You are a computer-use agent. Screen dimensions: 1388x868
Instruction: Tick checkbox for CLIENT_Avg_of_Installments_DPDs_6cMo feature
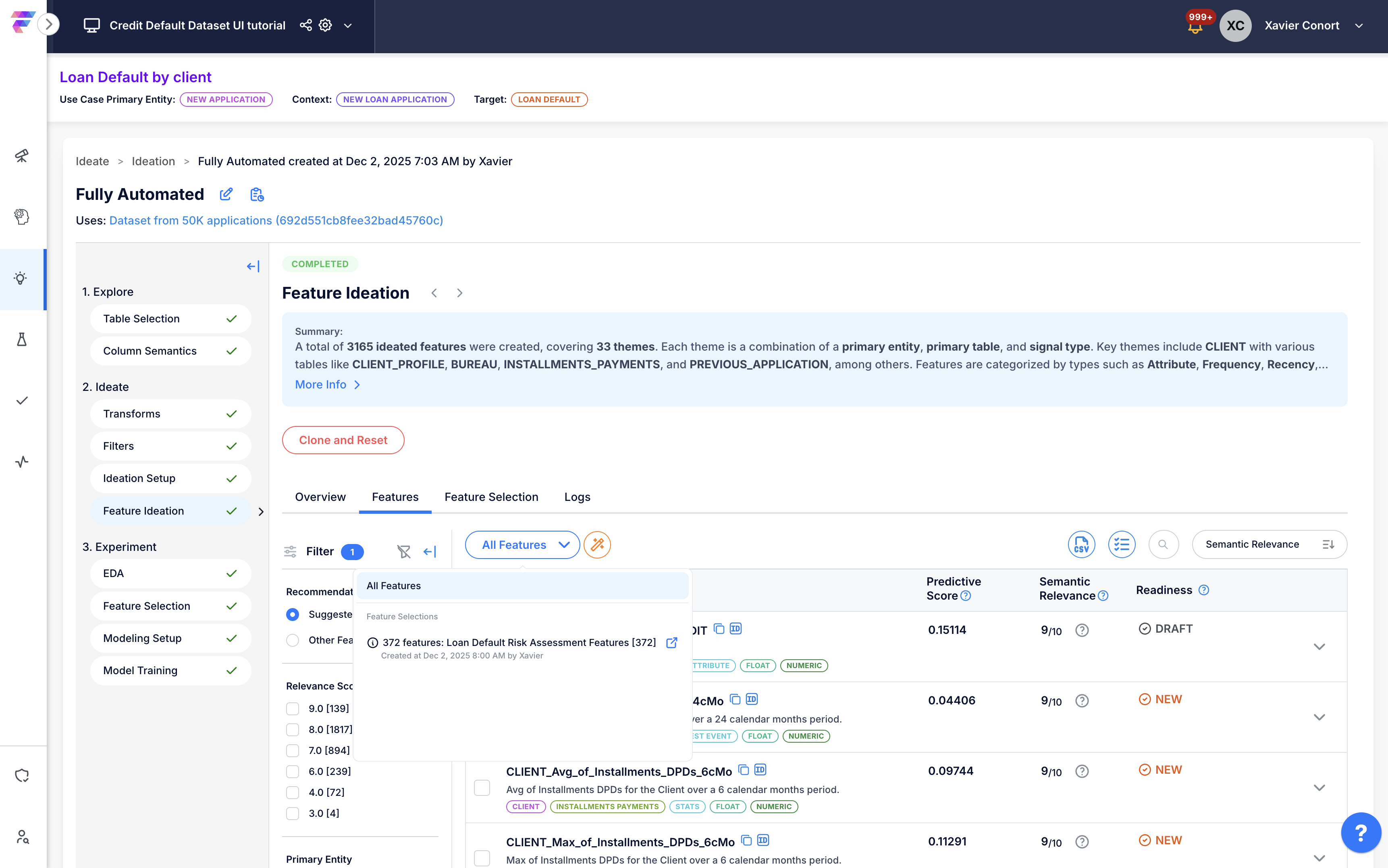(482, 787)
